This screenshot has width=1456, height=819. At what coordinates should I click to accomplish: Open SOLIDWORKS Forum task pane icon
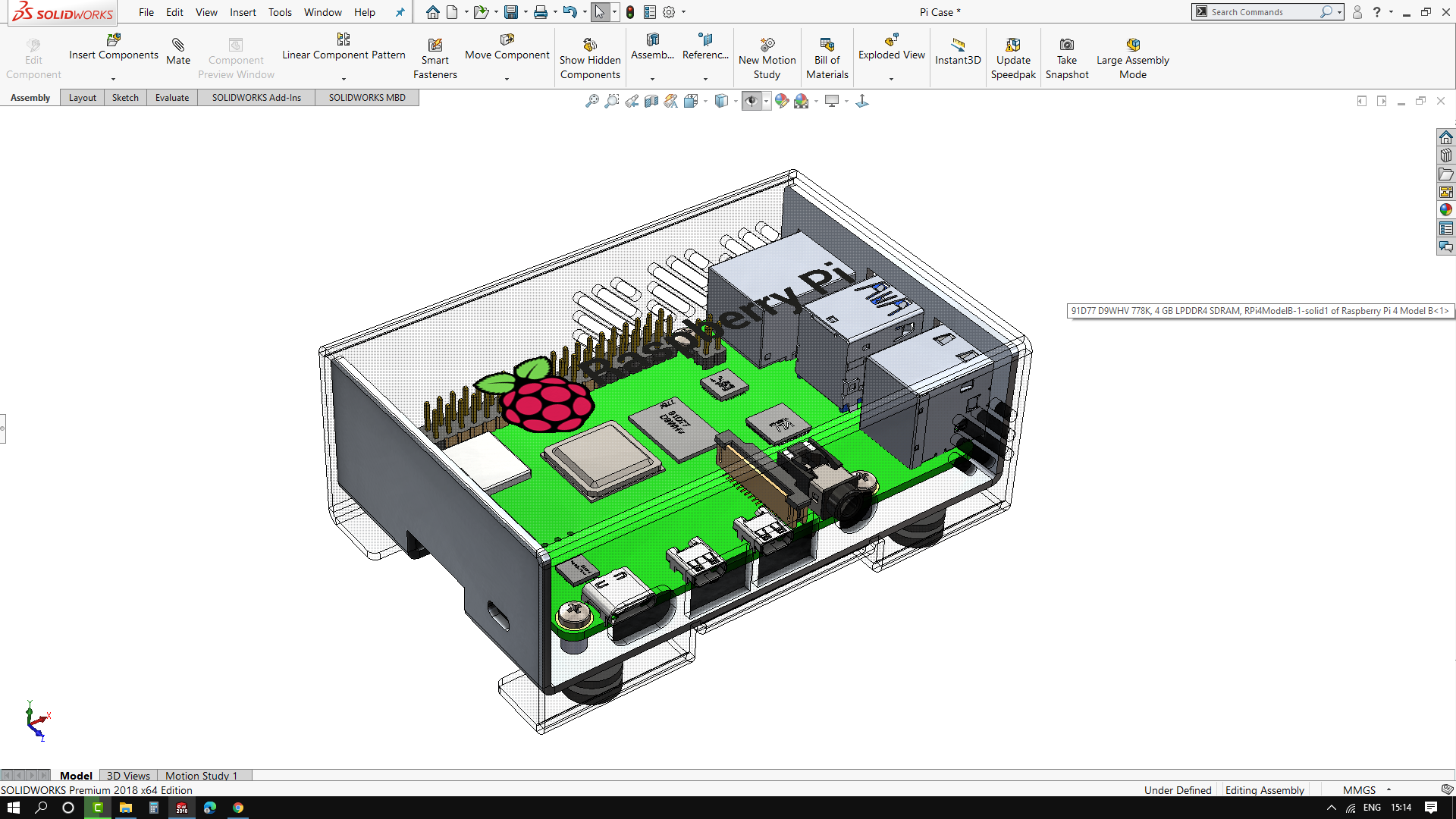[1446, 246]
